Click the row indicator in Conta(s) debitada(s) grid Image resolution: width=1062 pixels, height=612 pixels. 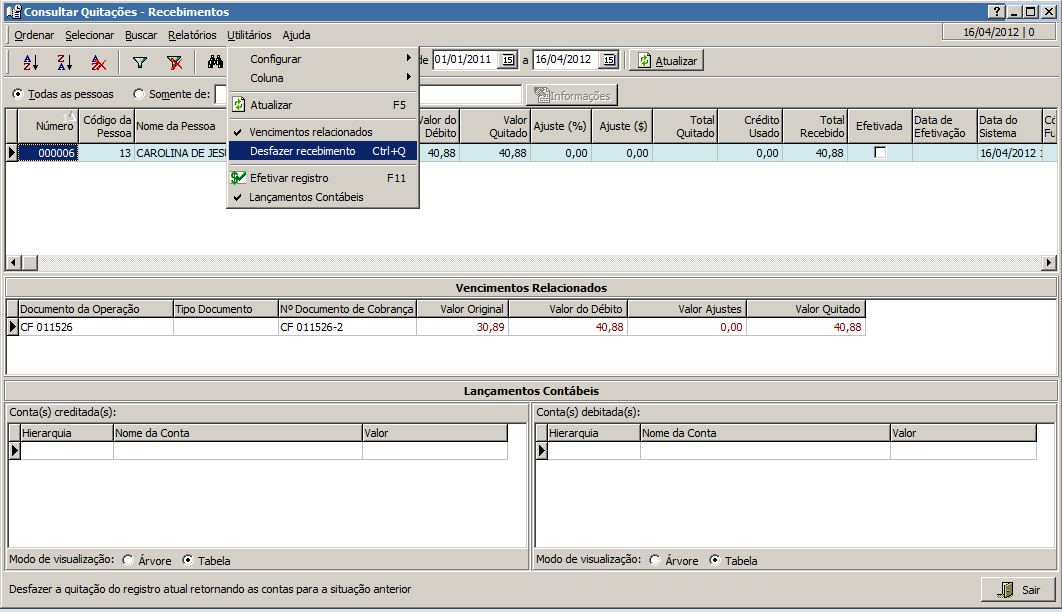click(x=541, y=450)
